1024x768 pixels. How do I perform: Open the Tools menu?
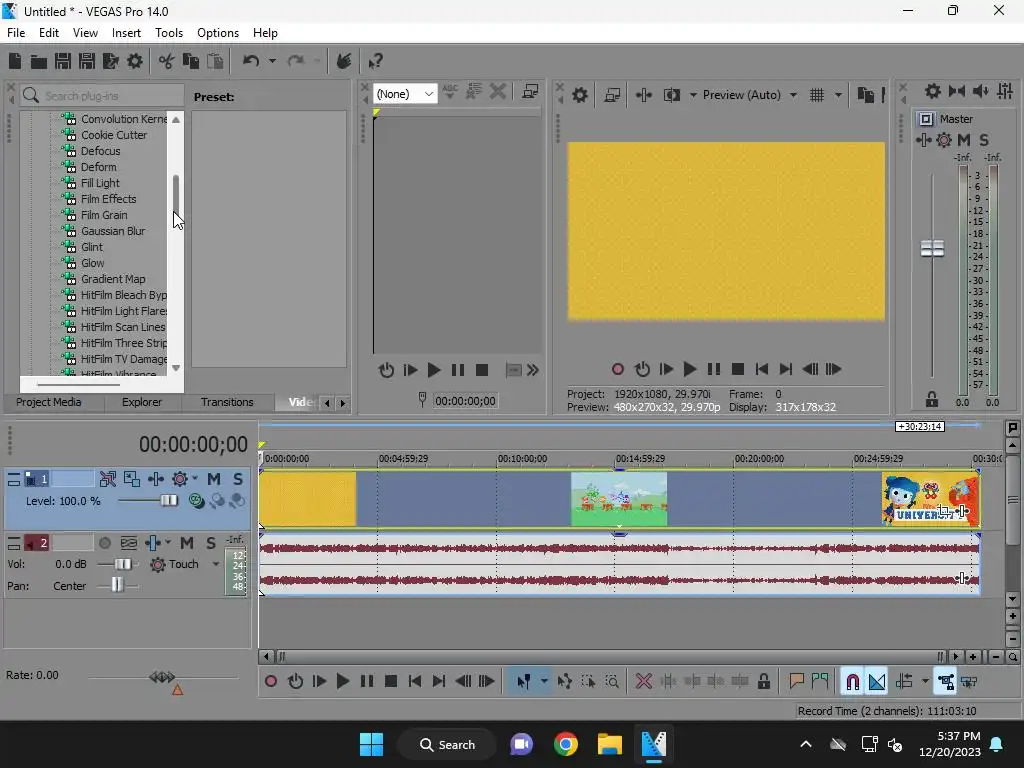pyautogui.click(x=168, y=33)
